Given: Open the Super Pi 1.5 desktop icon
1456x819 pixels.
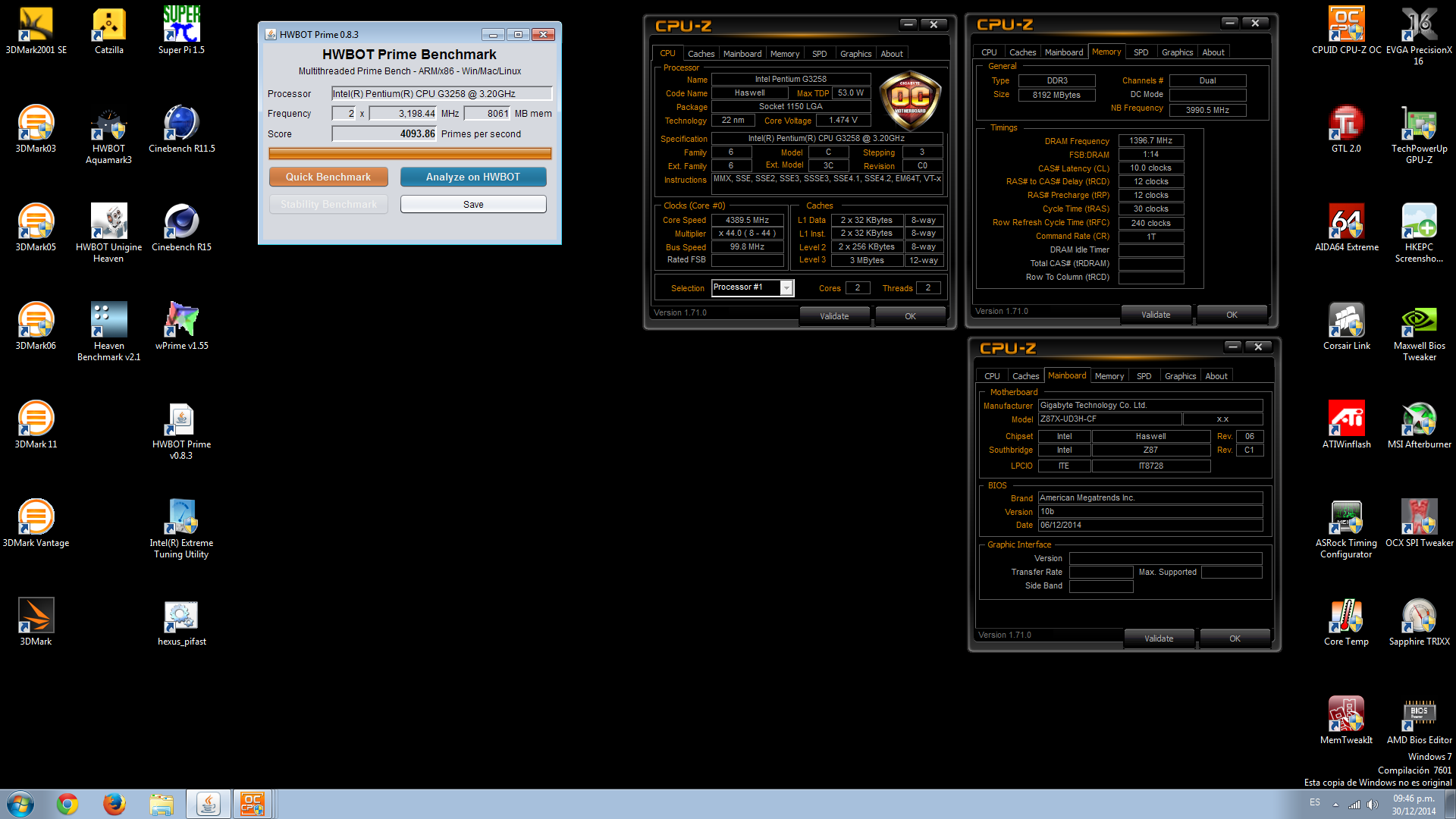Looking at the screenshot, I should tap(181, 30).
